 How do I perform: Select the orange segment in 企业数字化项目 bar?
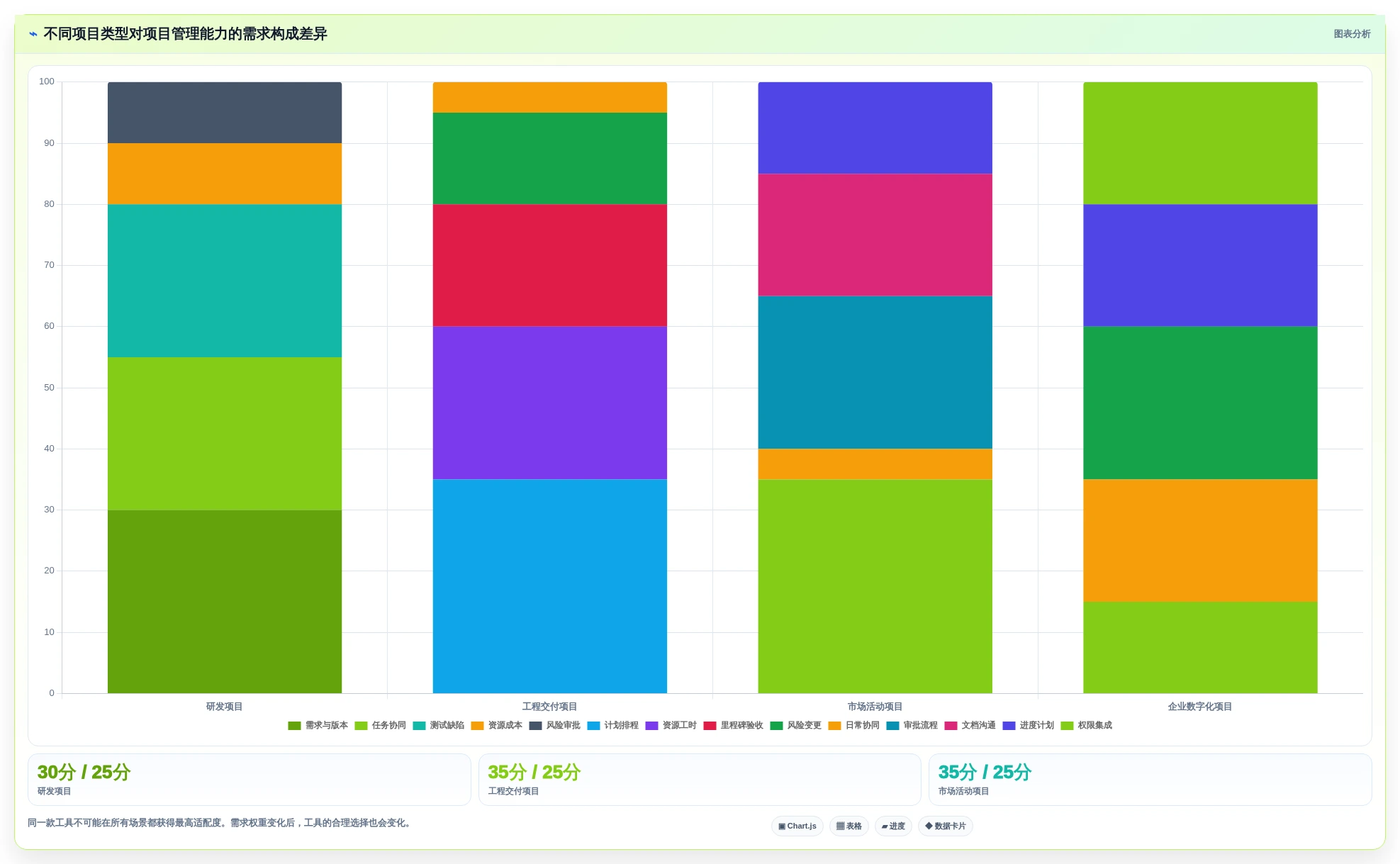pos(1201,541)
